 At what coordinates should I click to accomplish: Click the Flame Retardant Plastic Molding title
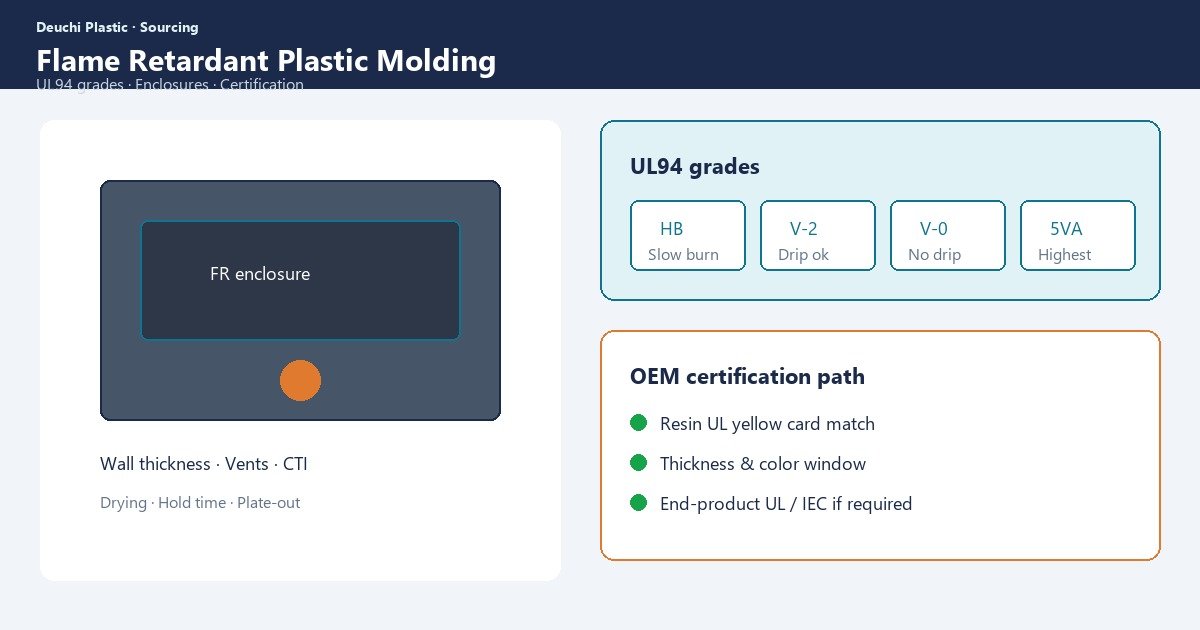pyautogui.click(x=266, y=61)
